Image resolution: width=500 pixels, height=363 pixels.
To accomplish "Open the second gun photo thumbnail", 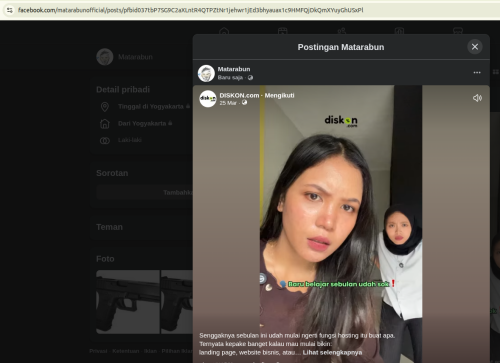I will pos(177,302).
